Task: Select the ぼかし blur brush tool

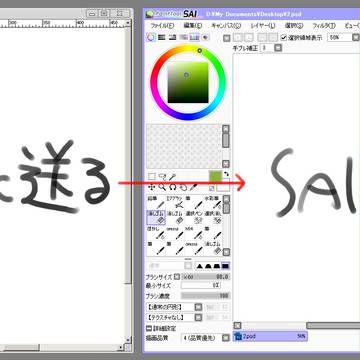Action: [x=156, y=232]
